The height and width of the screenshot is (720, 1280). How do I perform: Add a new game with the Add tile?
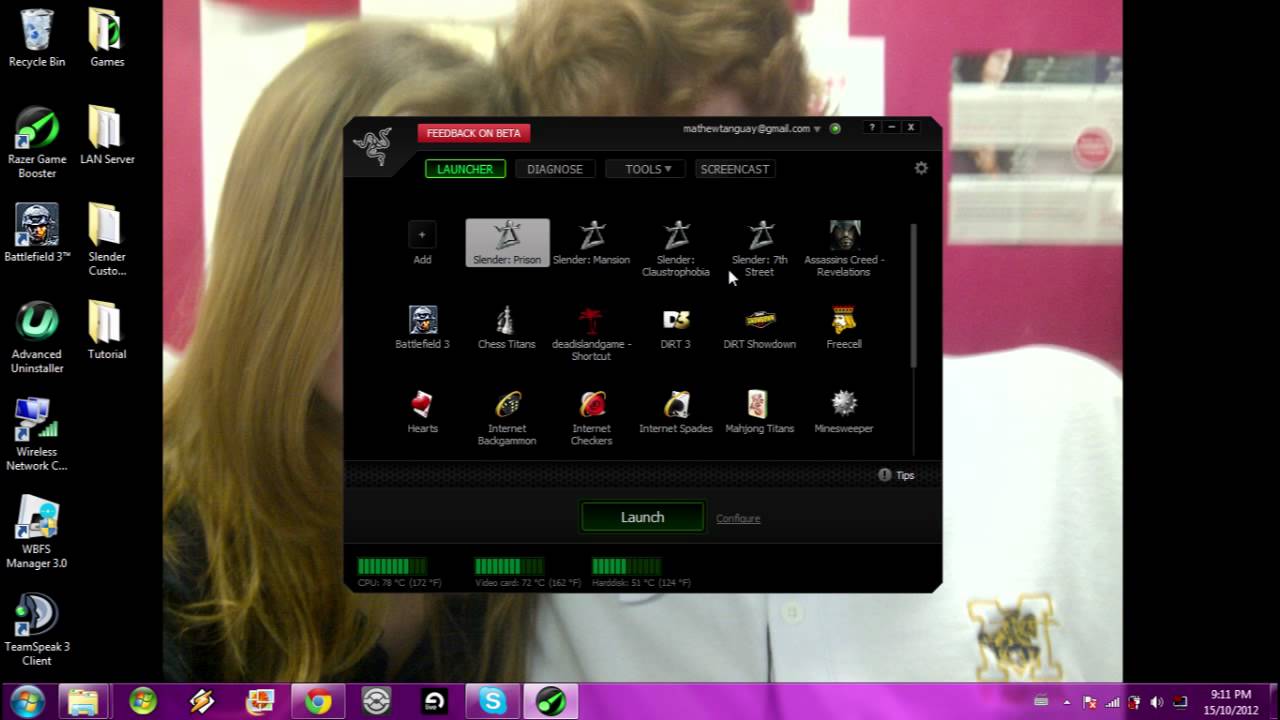(x=422, y=243)
